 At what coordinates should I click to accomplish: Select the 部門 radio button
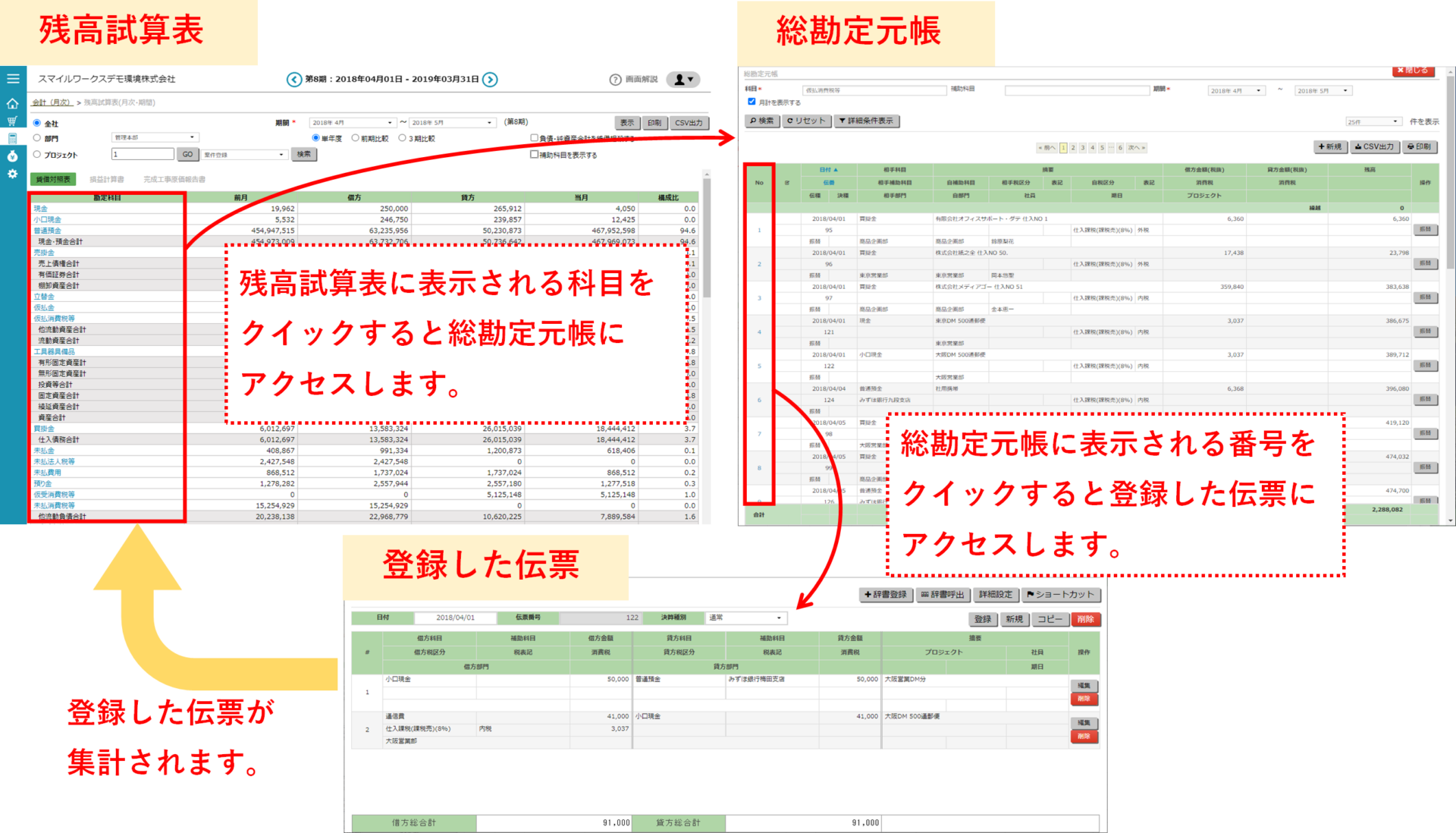[x=36, y=138]
